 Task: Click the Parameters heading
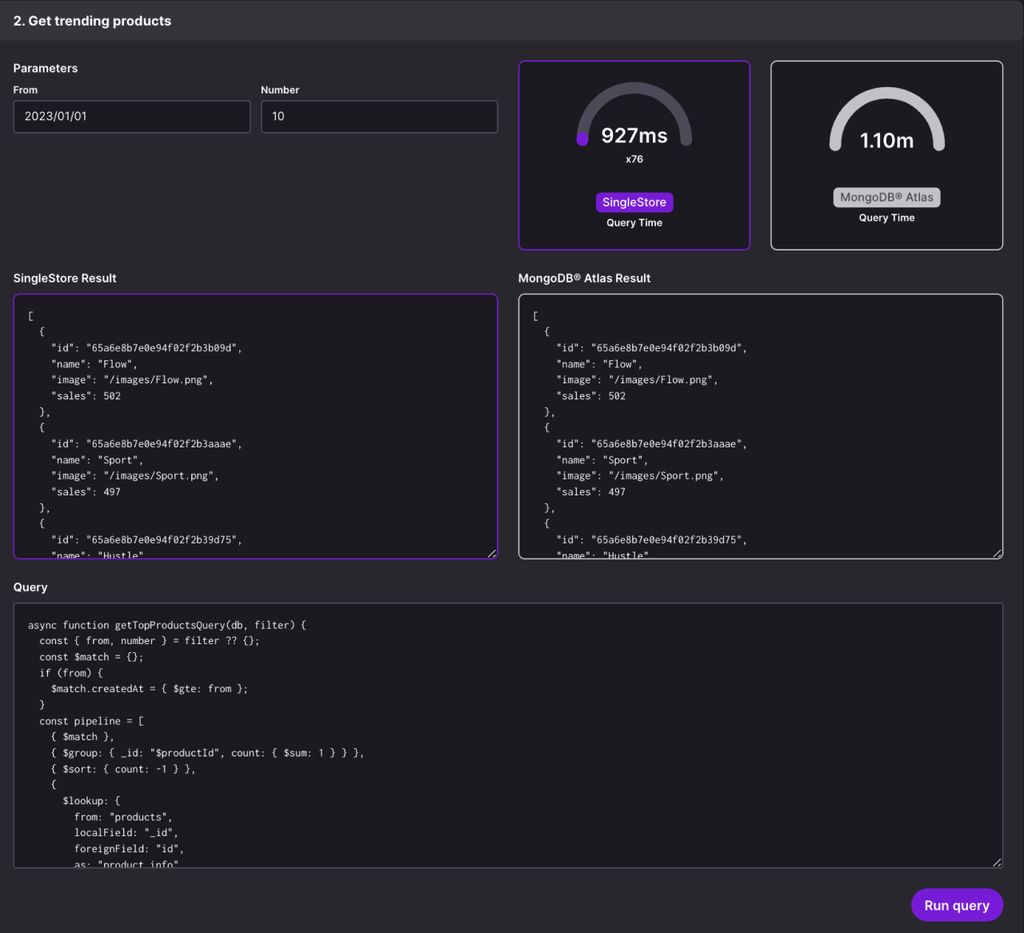pos(45,68)
